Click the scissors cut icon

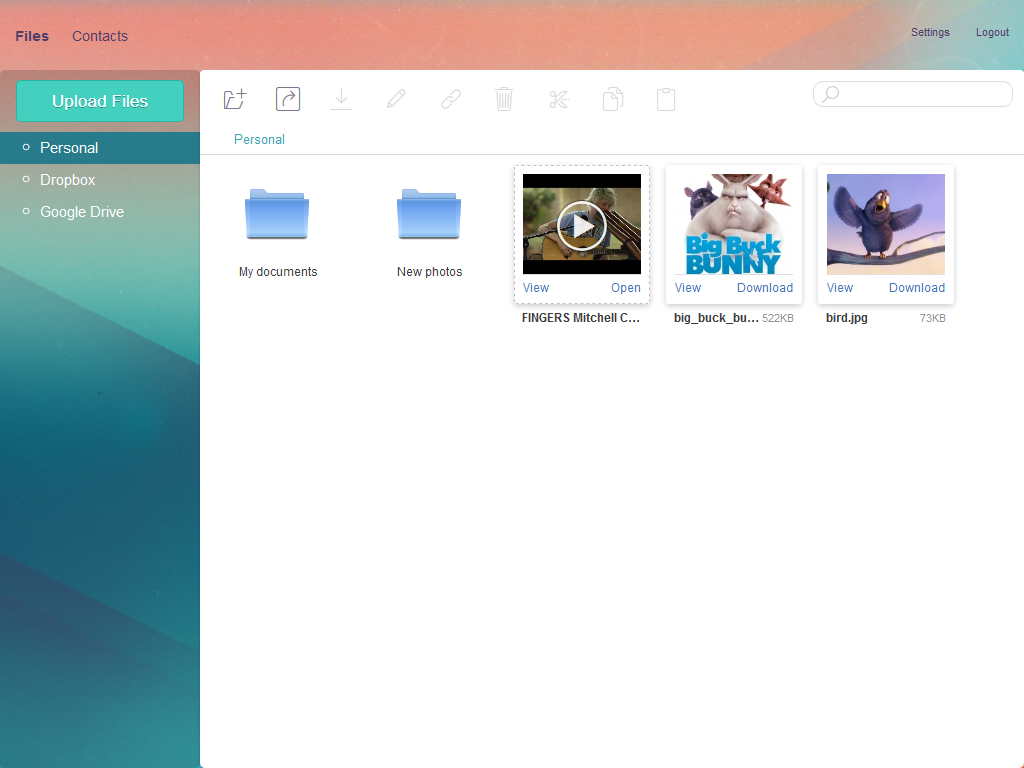tap(559, 99)
